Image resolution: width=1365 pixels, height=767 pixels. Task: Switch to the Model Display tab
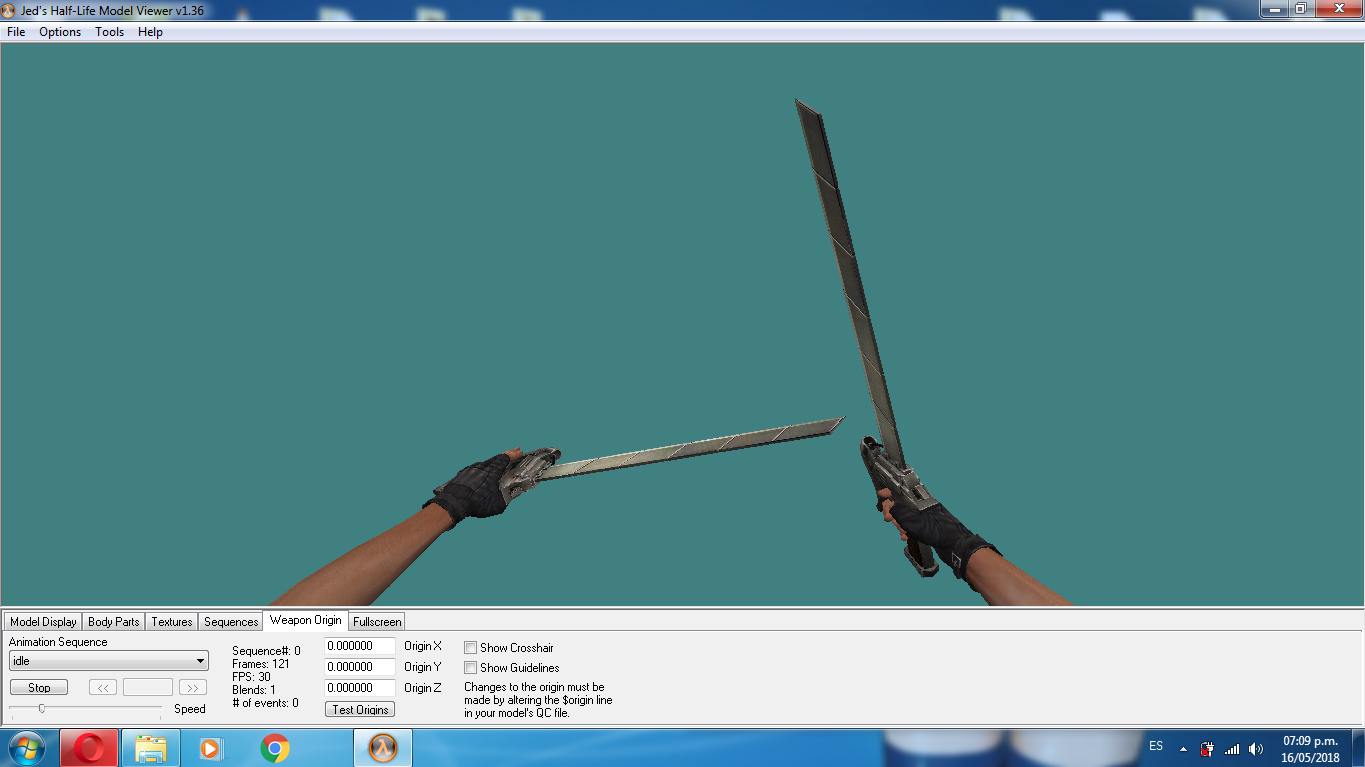point(43,621)
